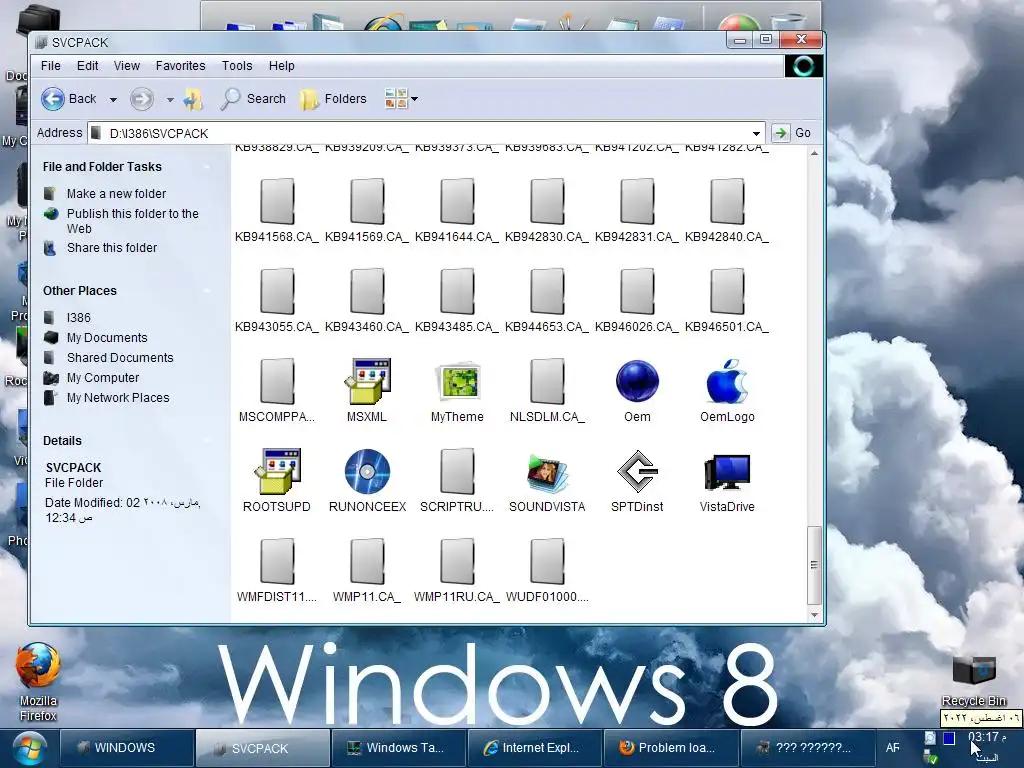This screenshot has height=768, width=1024.
Task: Click the address bar path field
Action: (428, 133)
